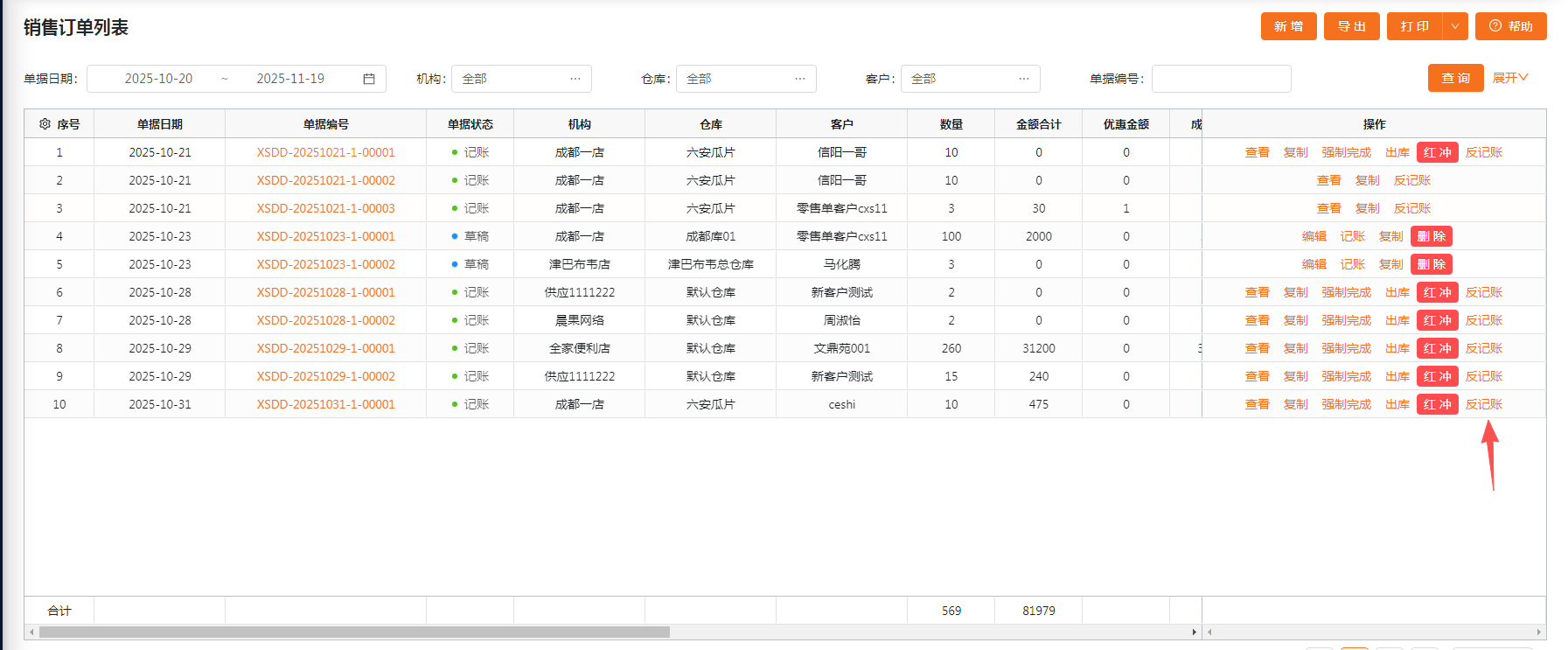The image size is (1568, 650).
Task: Expand more filters with 展开
Action: click(1510, 78)
